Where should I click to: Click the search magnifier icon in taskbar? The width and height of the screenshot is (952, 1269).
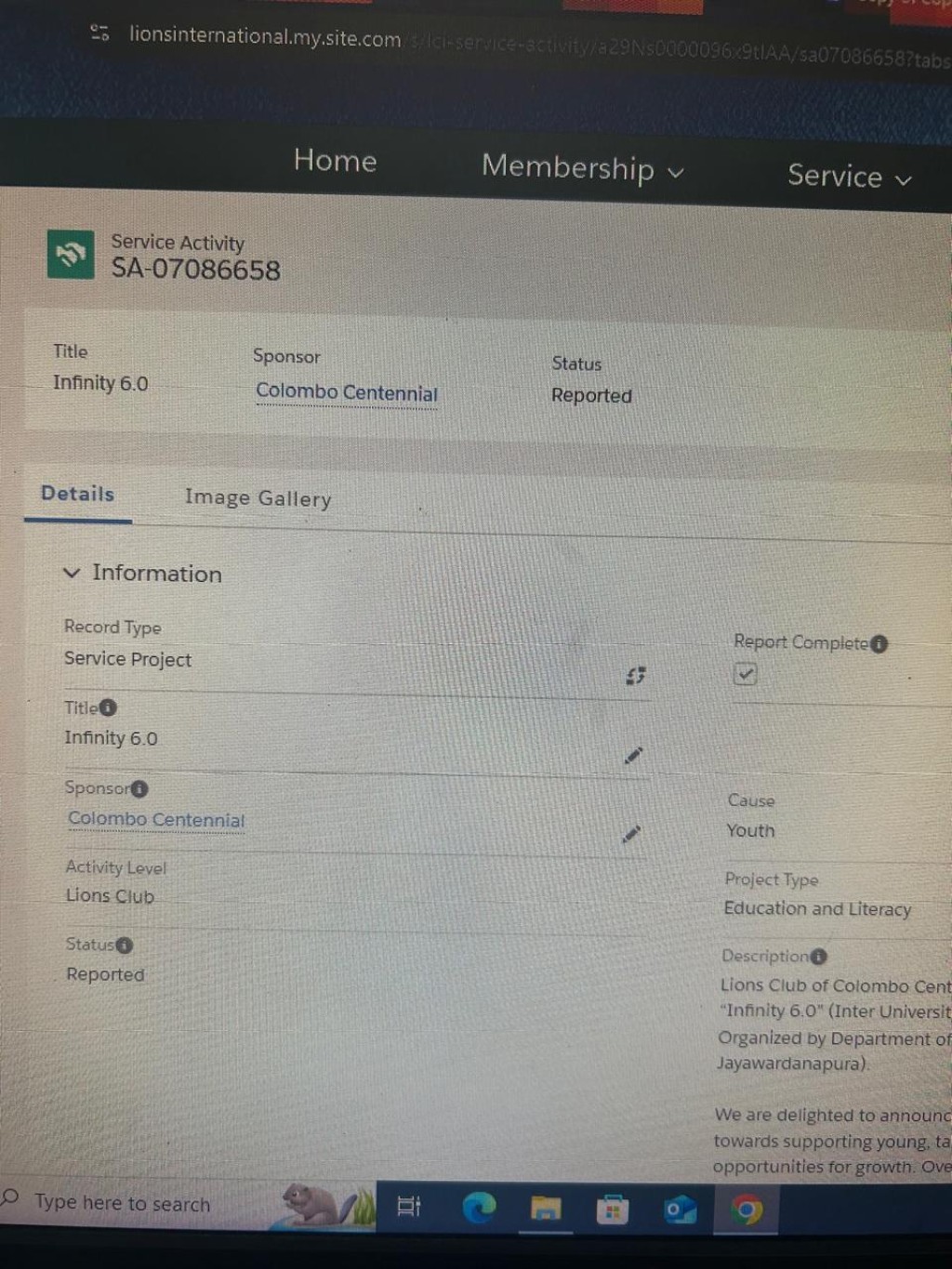(x=11, y=1196)
